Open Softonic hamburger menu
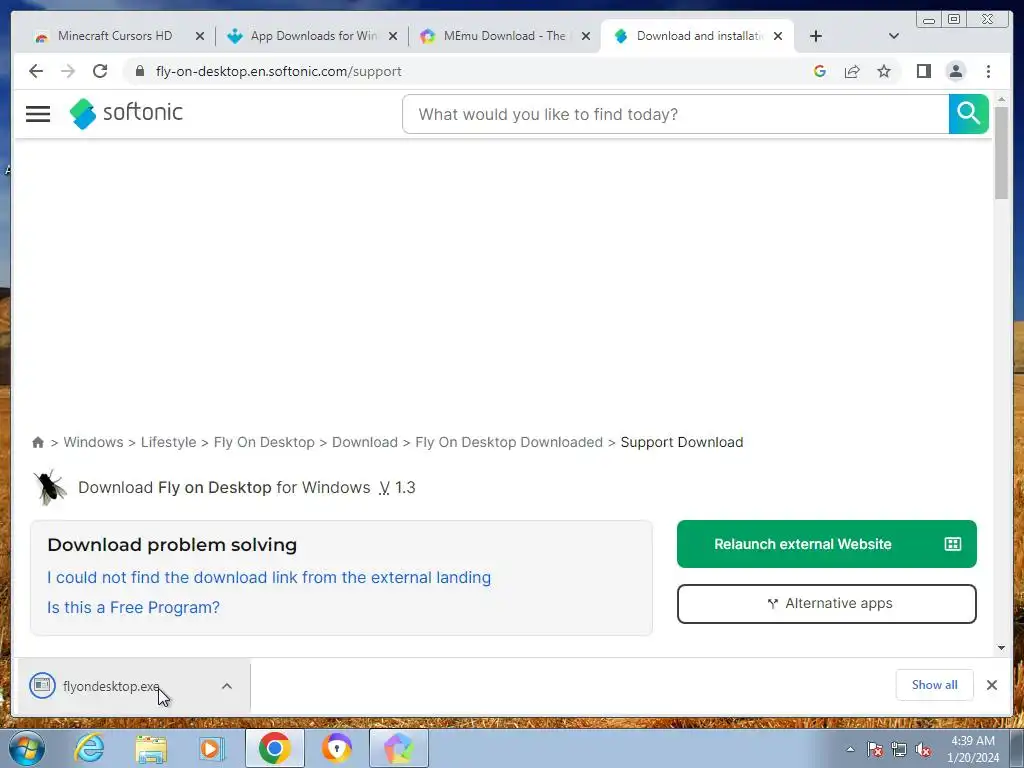This screenshot has height=768, width=1024. click(x=38, y=114)
